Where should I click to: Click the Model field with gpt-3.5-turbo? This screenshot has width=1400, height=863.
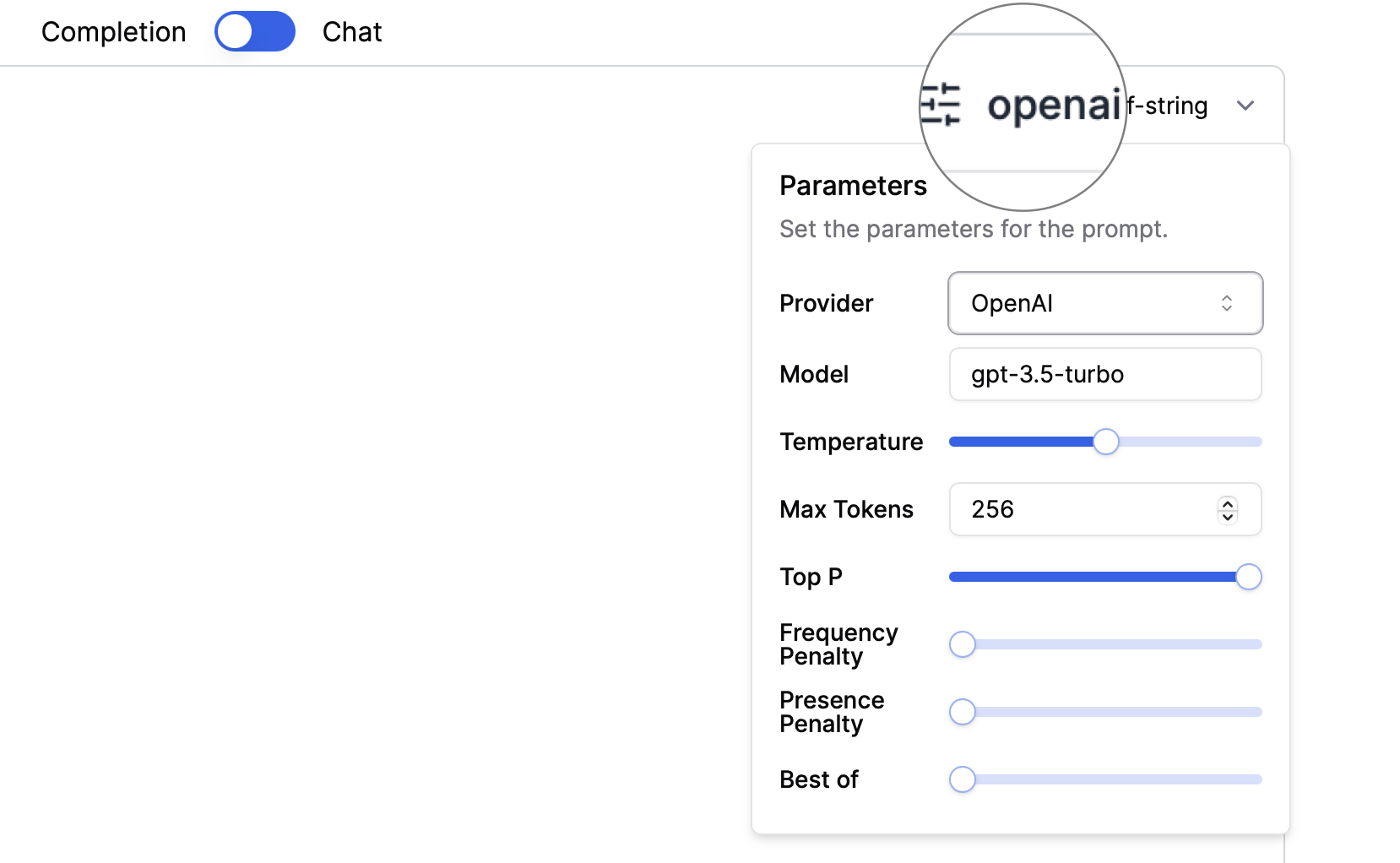click(1104, 374)
